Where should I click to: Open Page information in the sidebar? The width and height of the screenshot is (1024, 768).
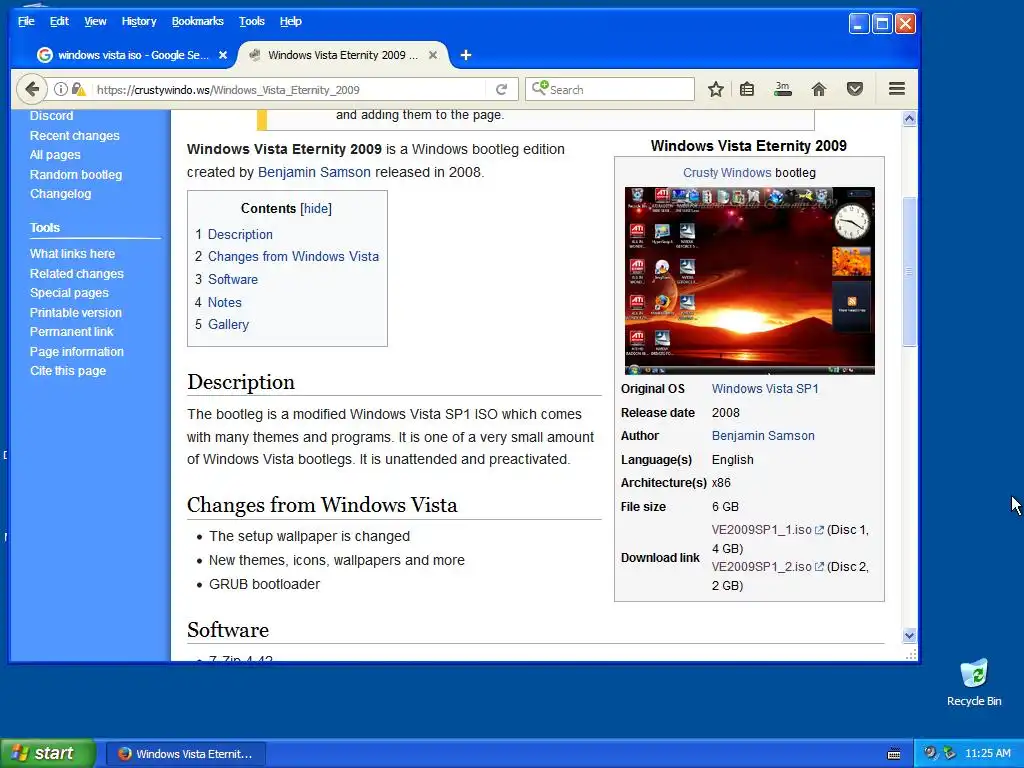[76, 351]
